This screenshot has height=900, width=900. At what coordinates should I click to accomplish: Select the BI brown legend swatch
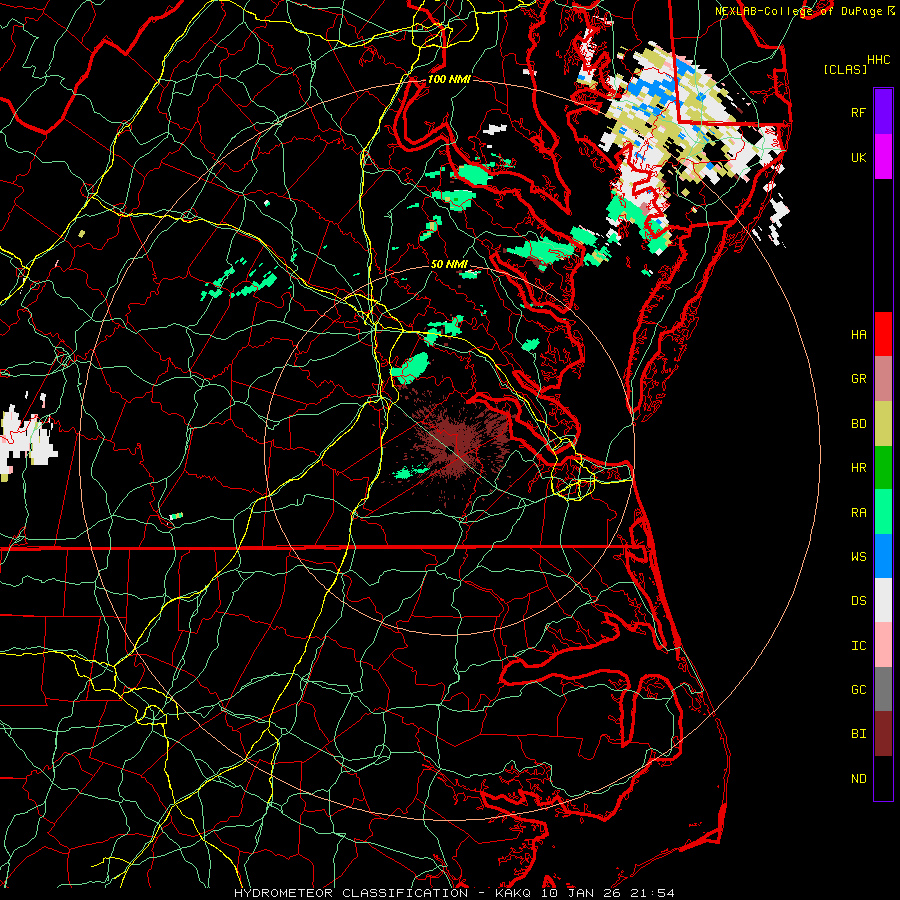pos(883,734)
